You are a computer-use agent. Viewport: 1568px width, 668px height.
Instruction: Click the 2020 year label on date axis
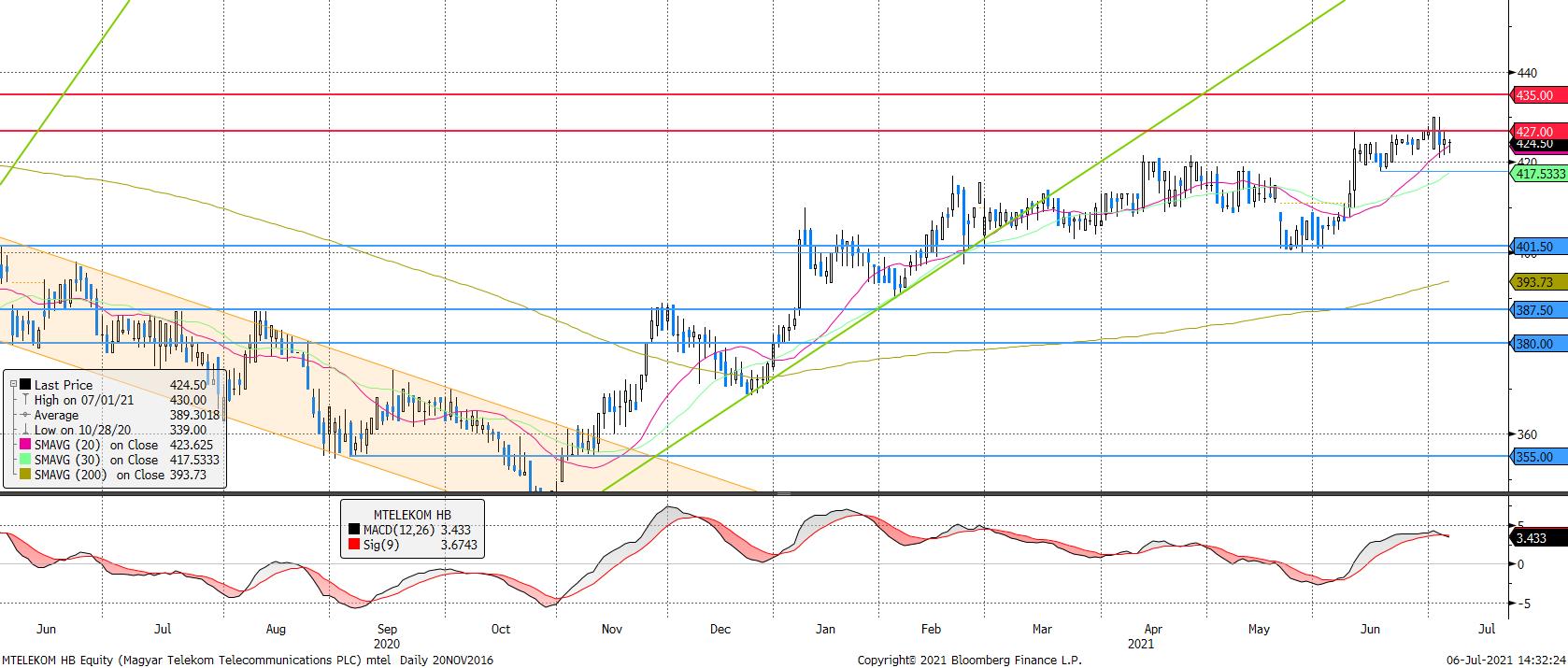coord(387,644)
